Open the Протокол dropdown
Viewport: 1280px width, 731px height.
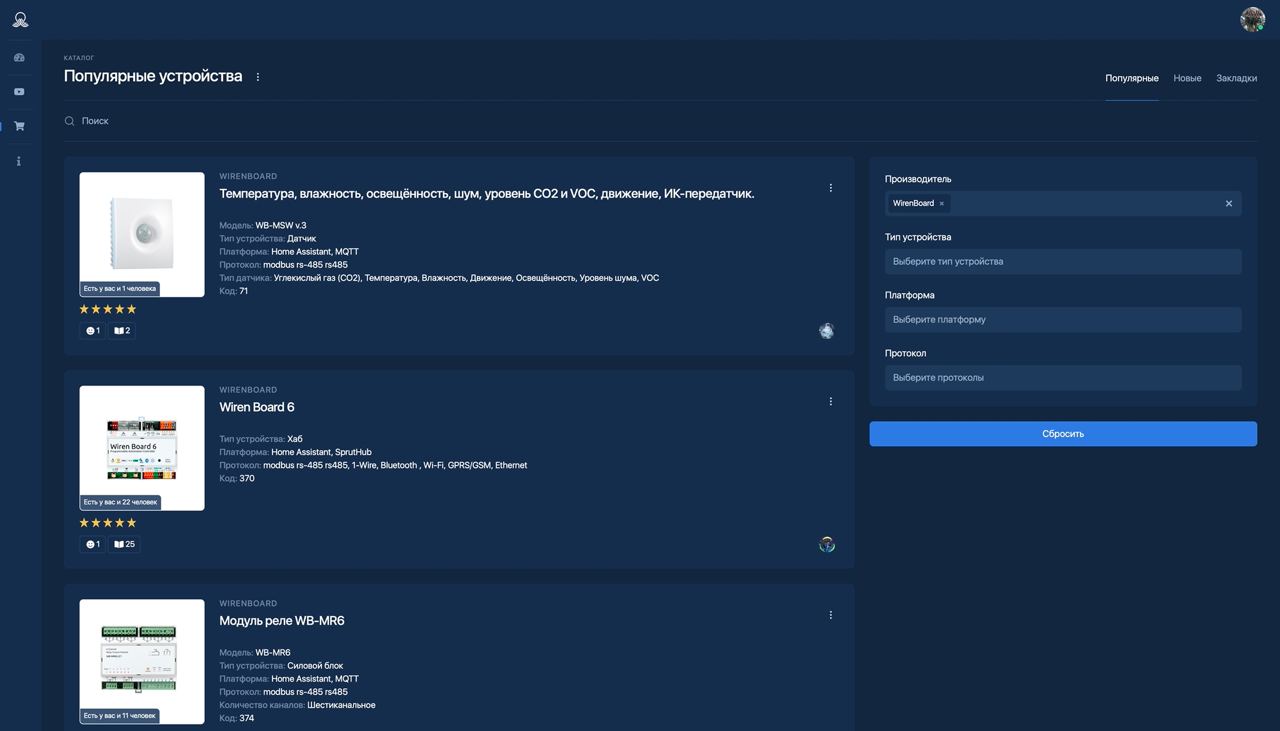(1063, 378)
